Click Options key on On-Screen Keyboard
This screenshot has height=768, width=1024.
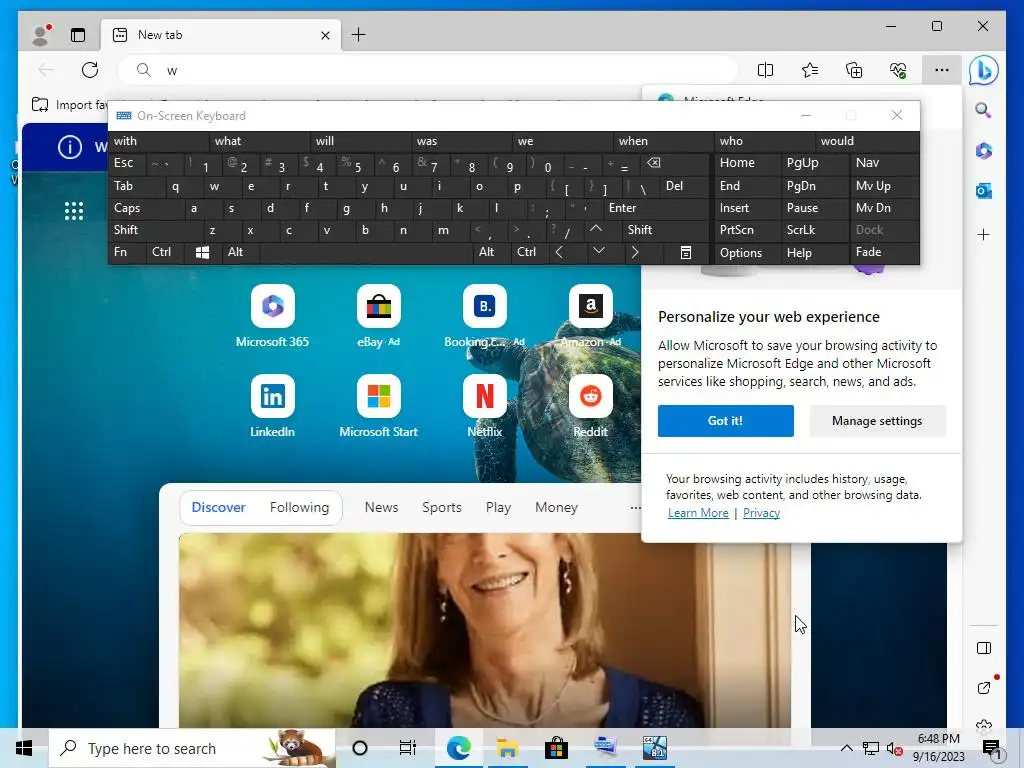(x=746, y=253)
